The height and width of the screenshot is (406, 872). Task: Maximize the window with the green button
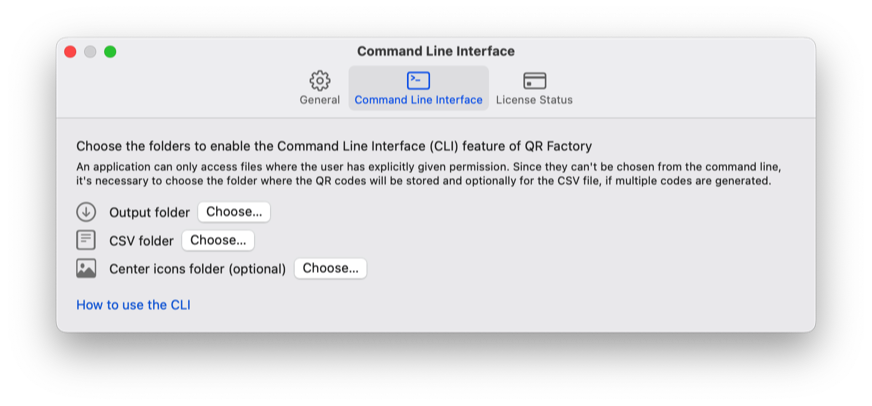click(110, 52)
